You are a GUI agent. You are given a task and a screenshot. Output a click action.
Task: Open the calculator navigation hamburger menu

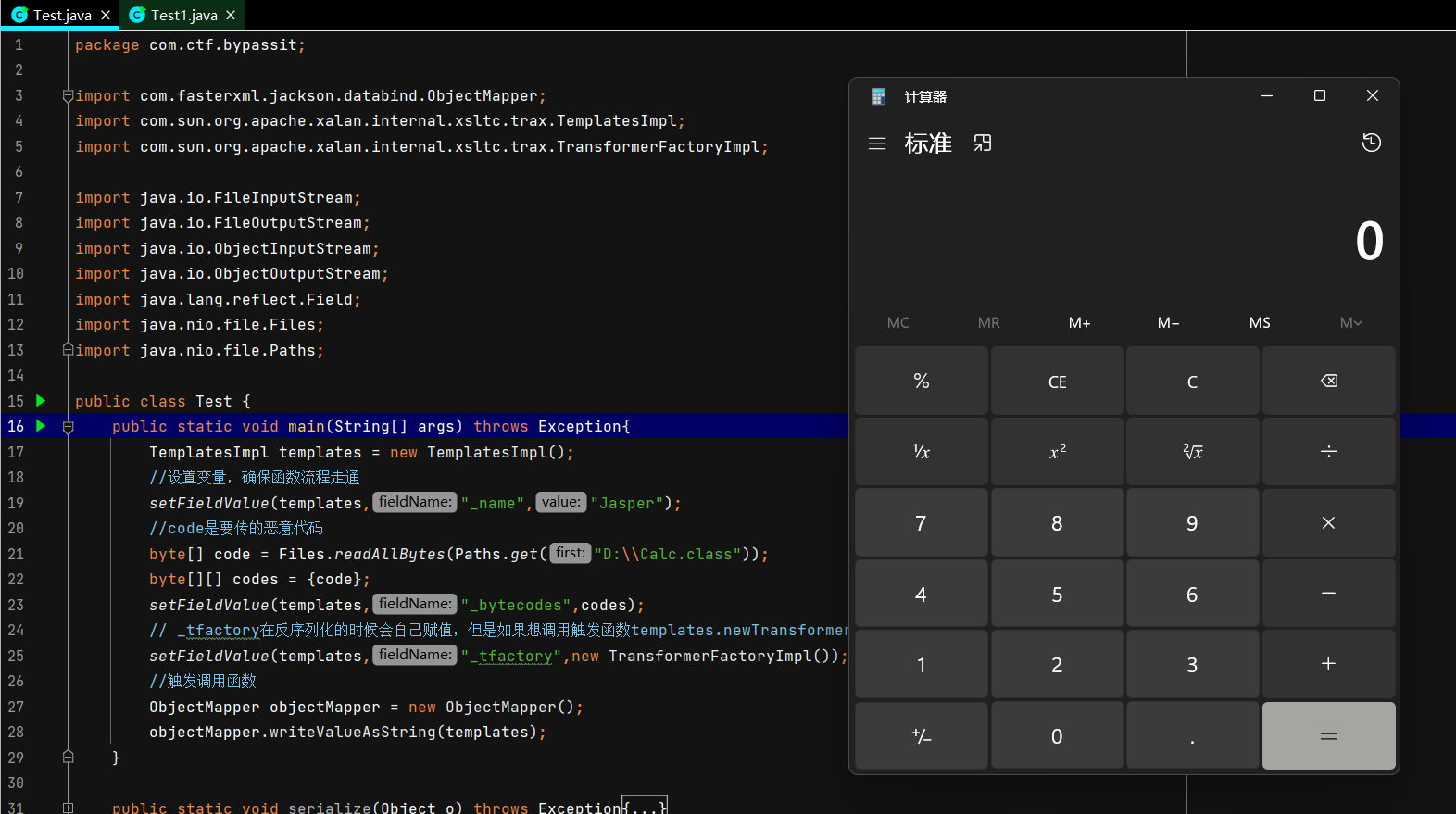tap(877, 144)
